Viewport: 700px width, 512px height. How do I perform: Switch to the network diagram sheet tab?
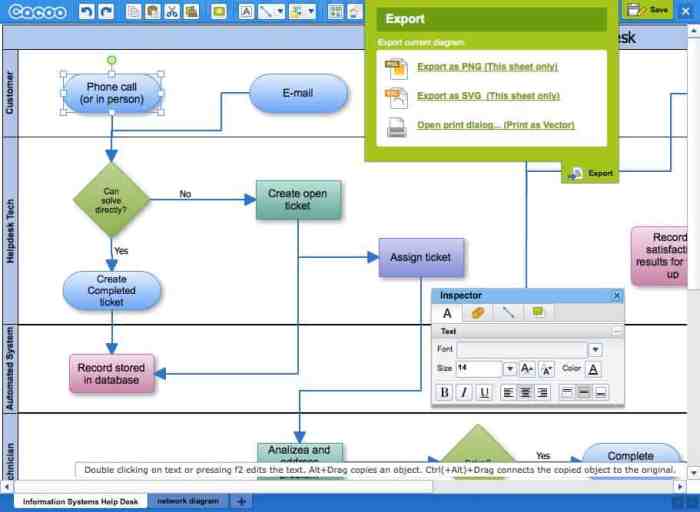(x=187, y=501)
